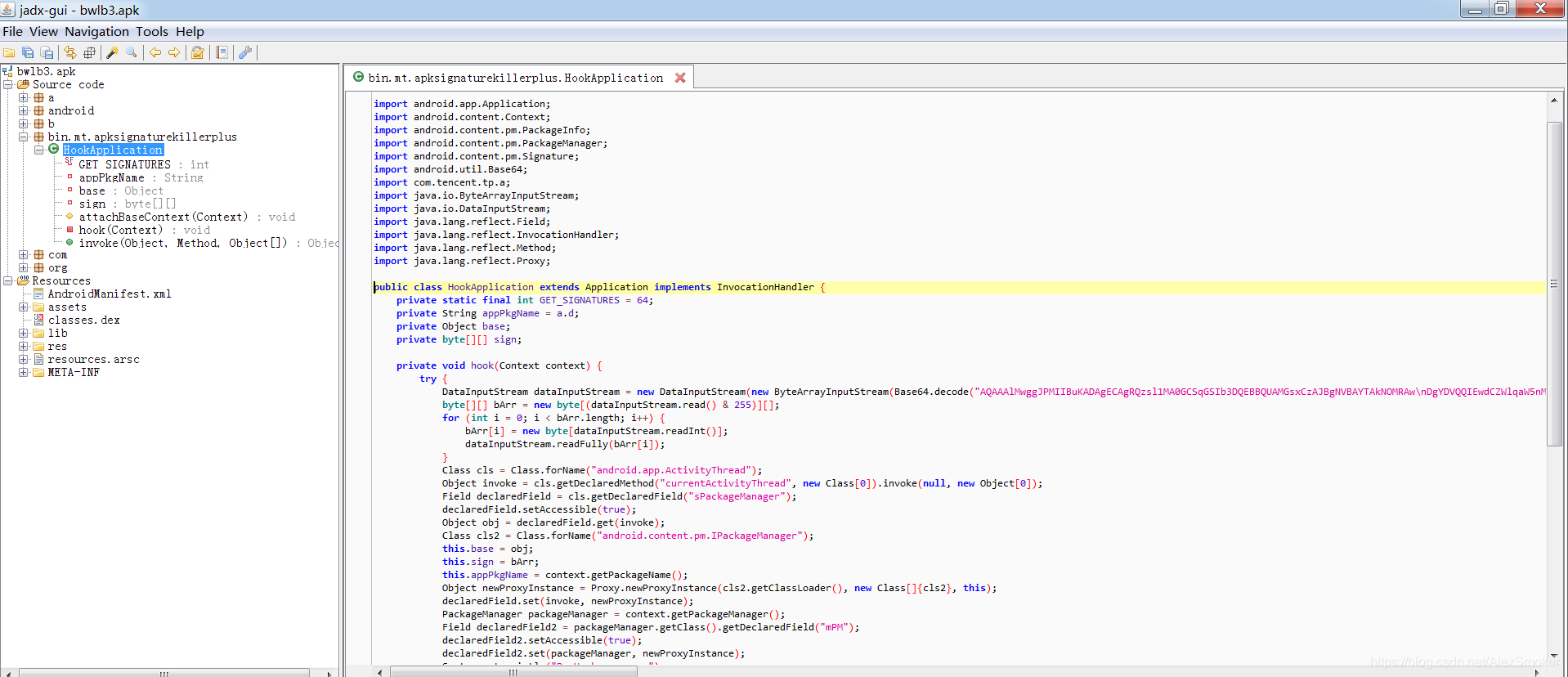Open the log viewer notebook icon
Image resolution: width=1568 pixels, height=677 pixels.
[222, 52]
